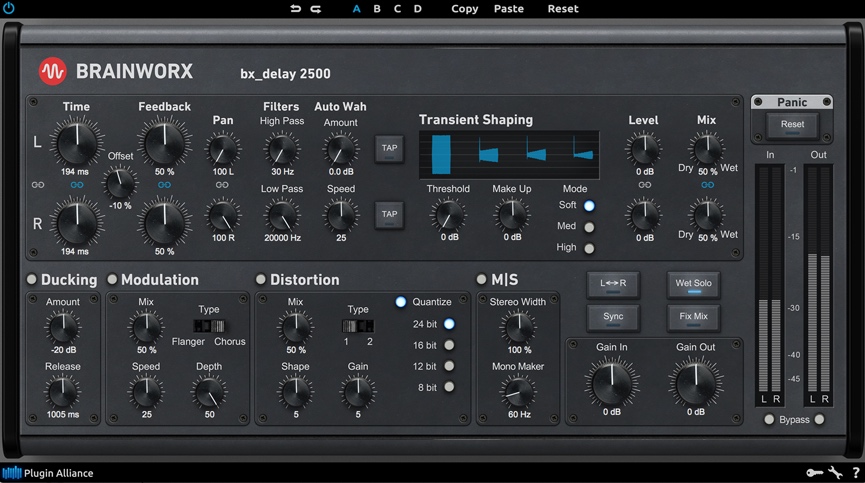The height and width of the screenshot is (483, 865).
Task: Select 12 bit quantize depth
Action: [450, 366]
